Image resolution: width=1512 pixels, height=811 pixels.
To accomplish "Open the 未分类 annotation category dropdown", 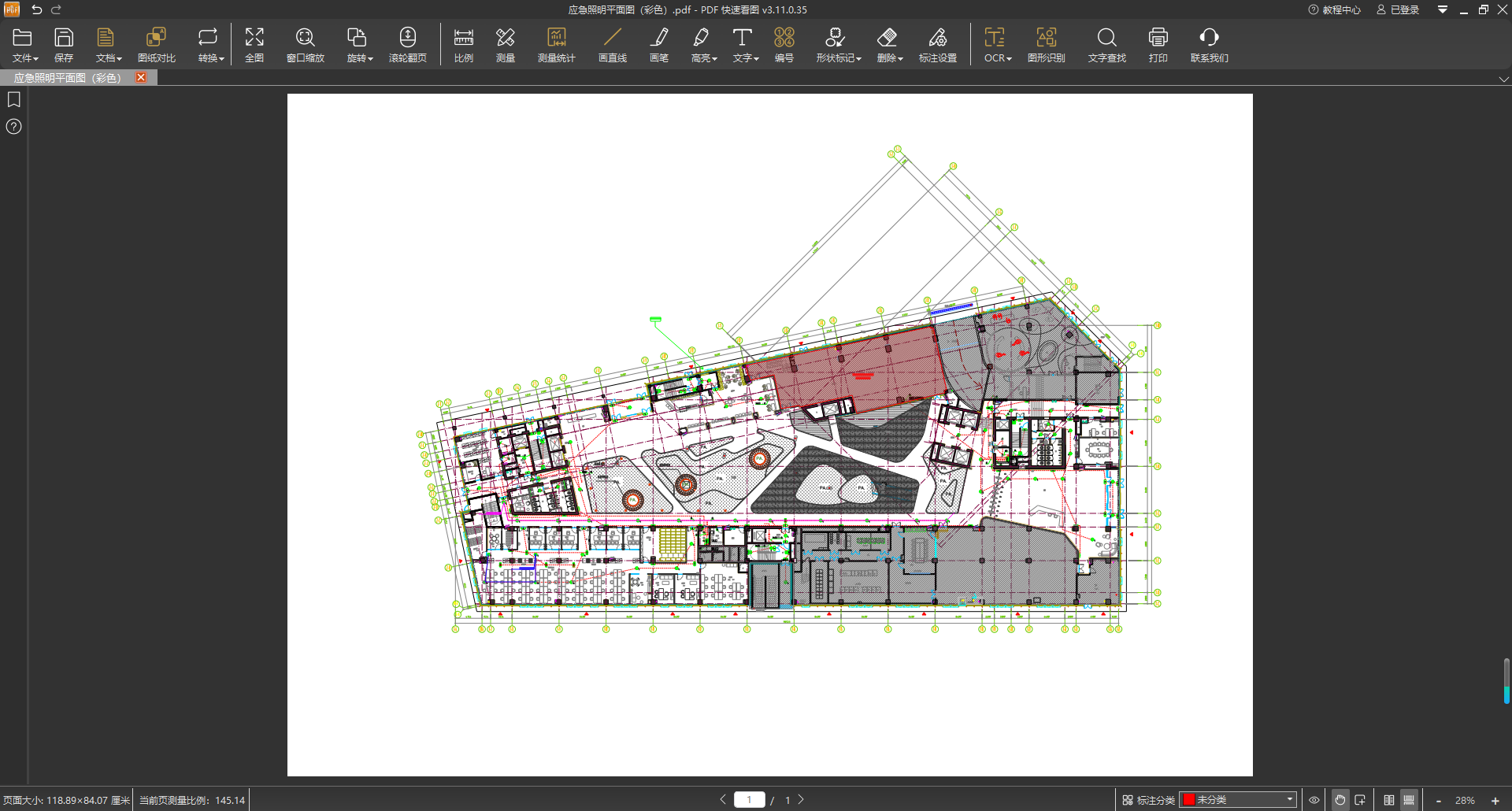I will [x=1238, y=799].
